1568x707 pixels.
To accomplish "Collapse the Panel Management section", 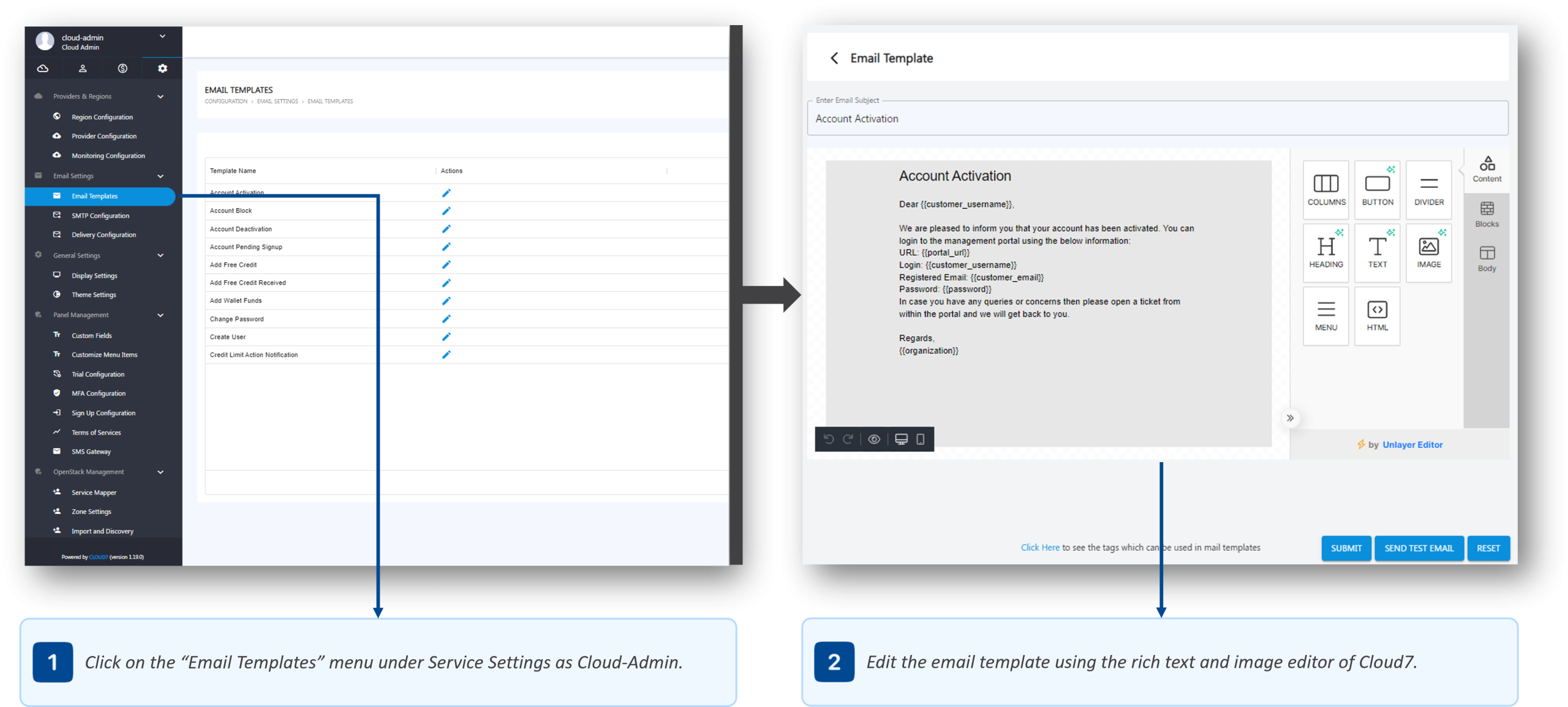I will coord(160,315).
